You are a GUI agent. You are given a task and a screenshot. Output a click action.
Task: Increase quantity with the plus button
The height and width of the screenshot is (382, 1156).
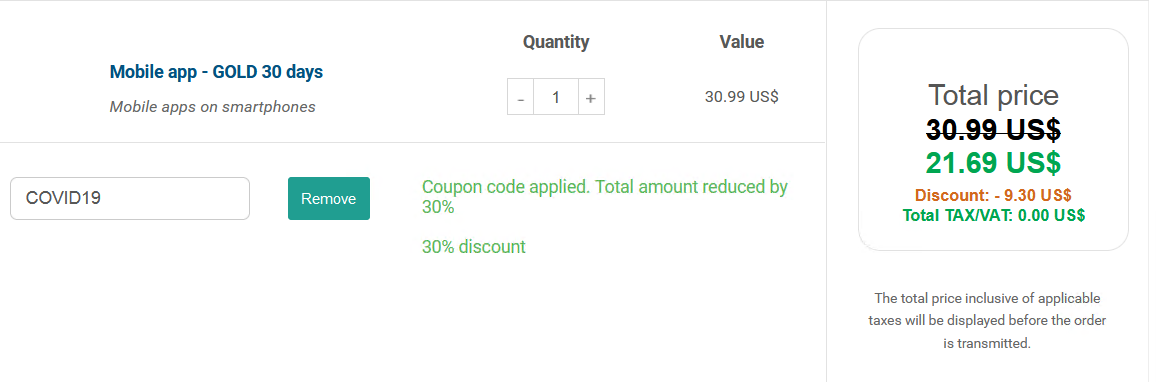(591, 97)
